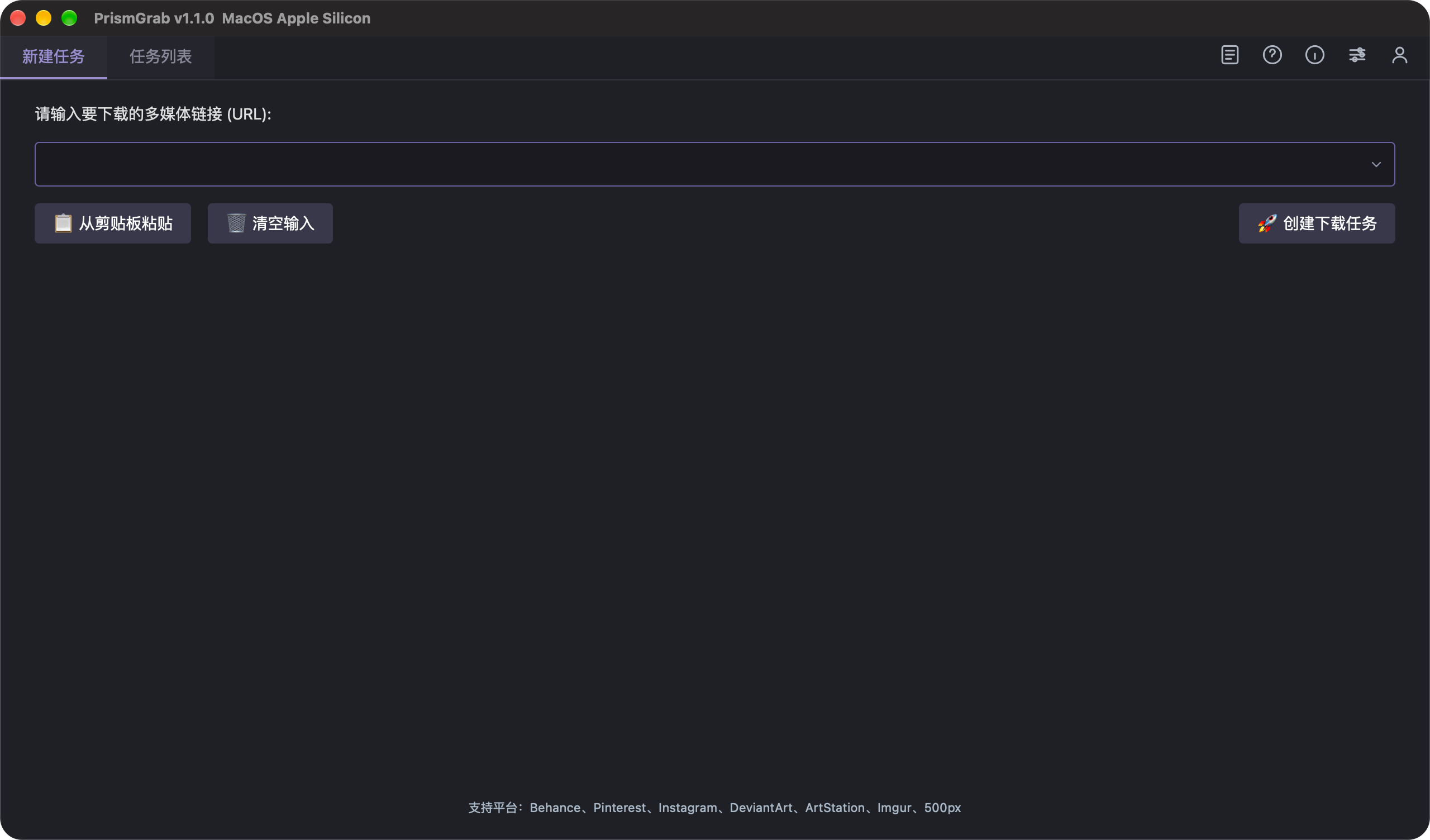Expand the URL history dropdown chevron
The width and height of the screenshot is (1430, 840).
[1376, 165]
